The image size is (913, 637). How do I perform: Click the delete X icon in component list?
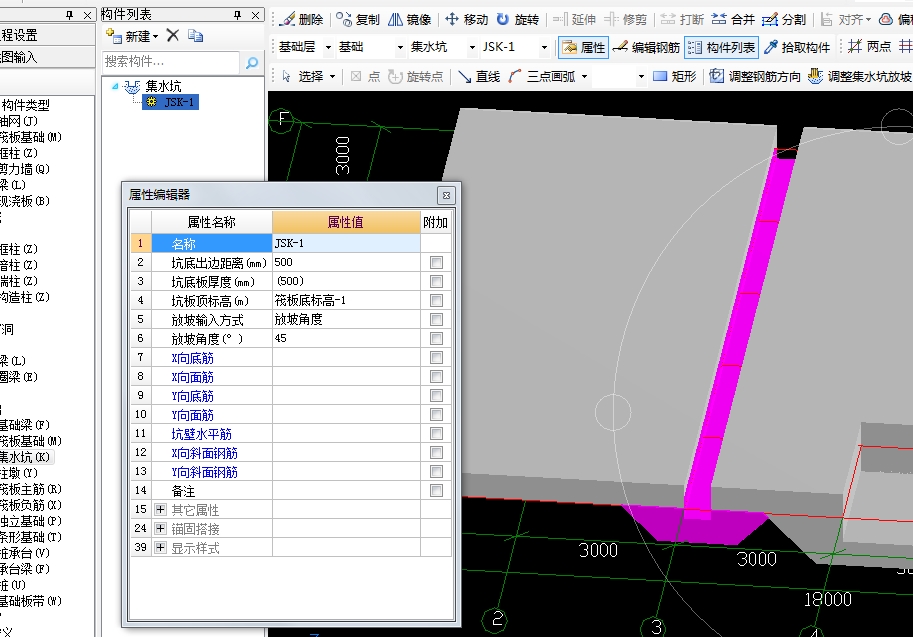(x=172, y=36)
